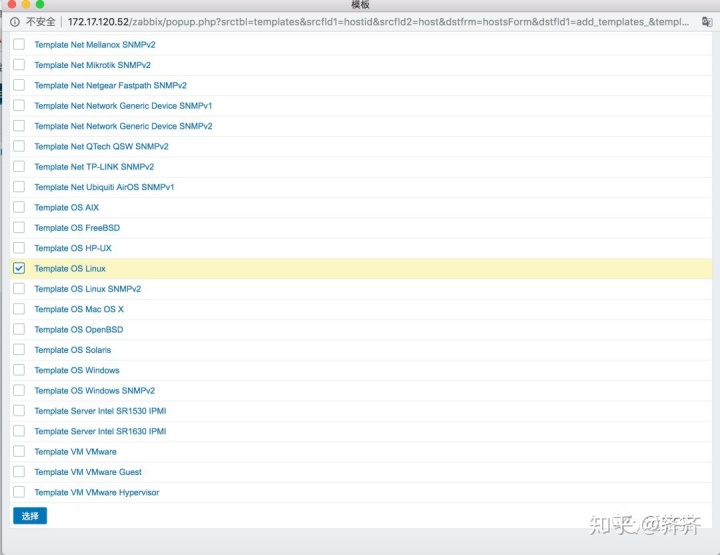Image resolution: width=720 pixels, height=555 pixels.
Task: Check Template Net TP-LINK SNMPv2 checkbox
Action: coord(19,167)
